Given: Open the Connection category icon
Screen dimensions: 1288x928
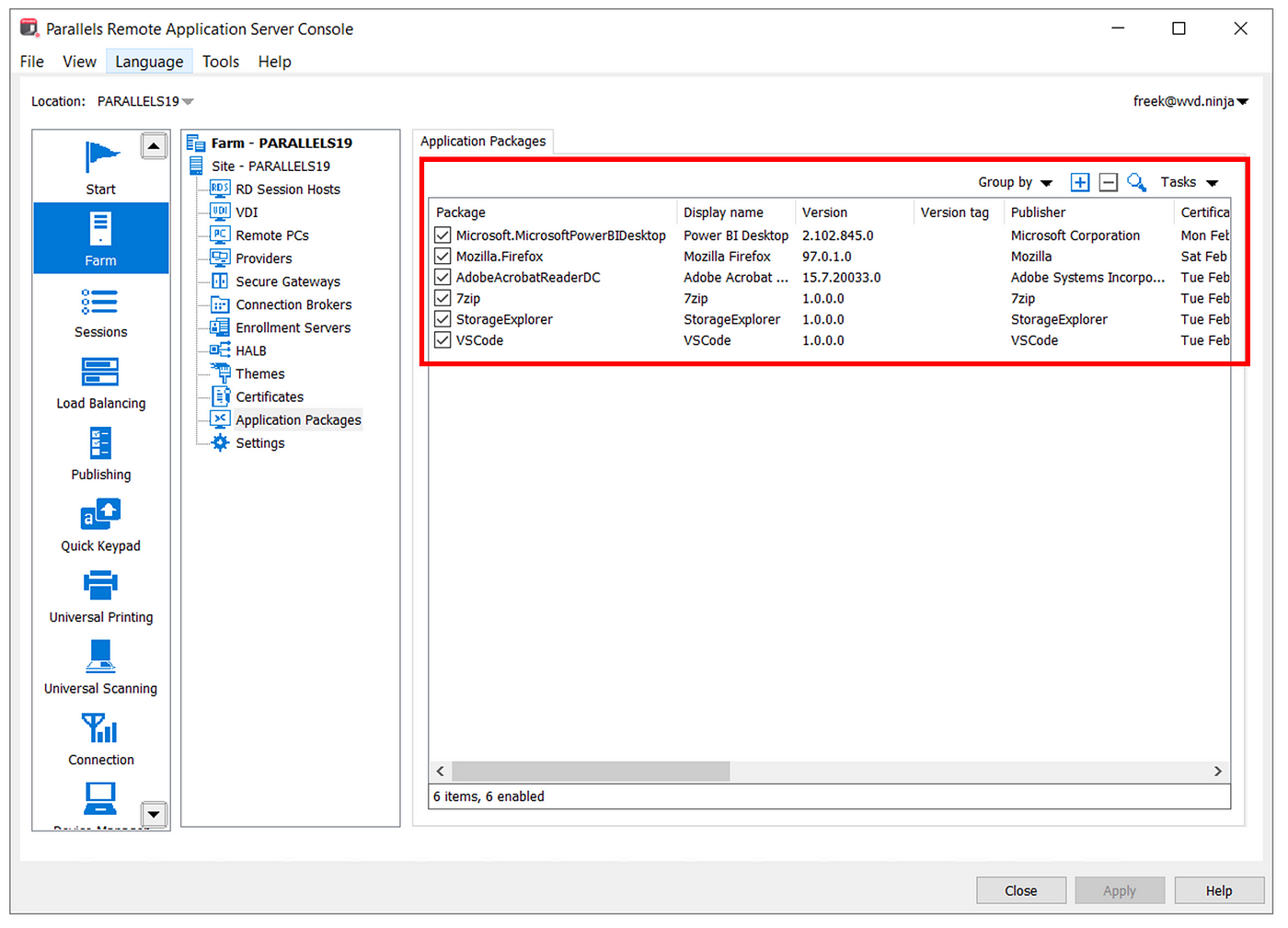Looking at the screenshot, I should coord(99,728).
